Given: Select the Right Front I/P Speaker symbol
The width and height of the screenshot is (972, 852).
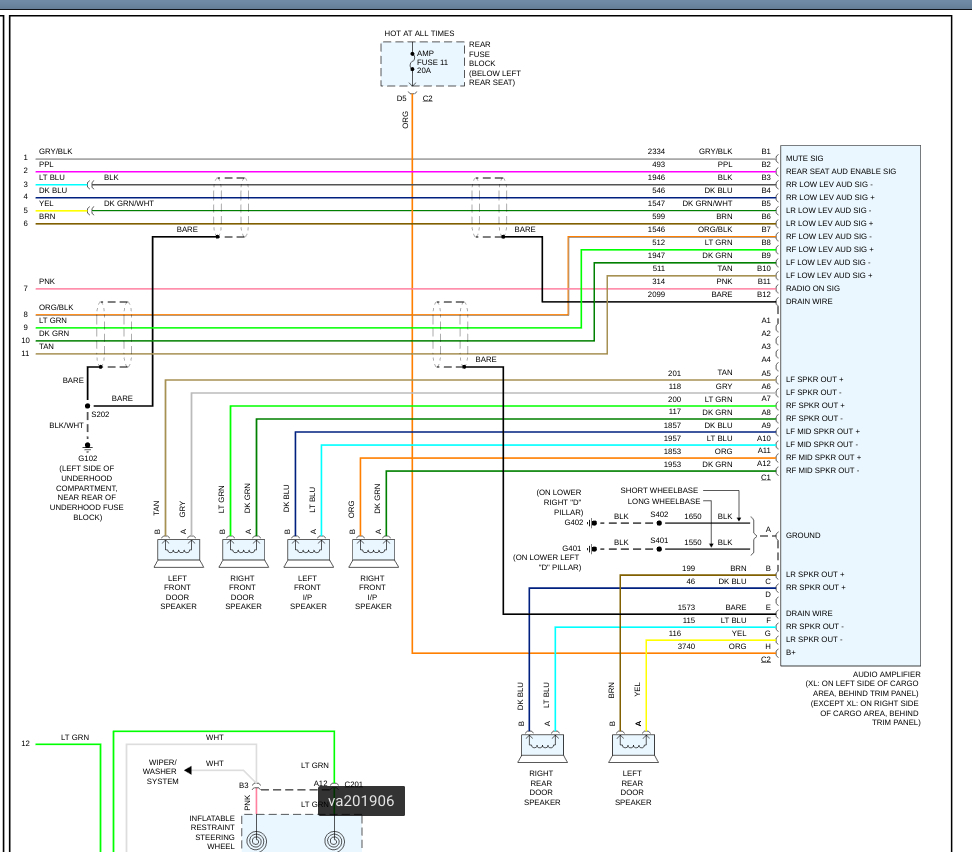Looking at the screenshot, I should (x=372, y=550).
